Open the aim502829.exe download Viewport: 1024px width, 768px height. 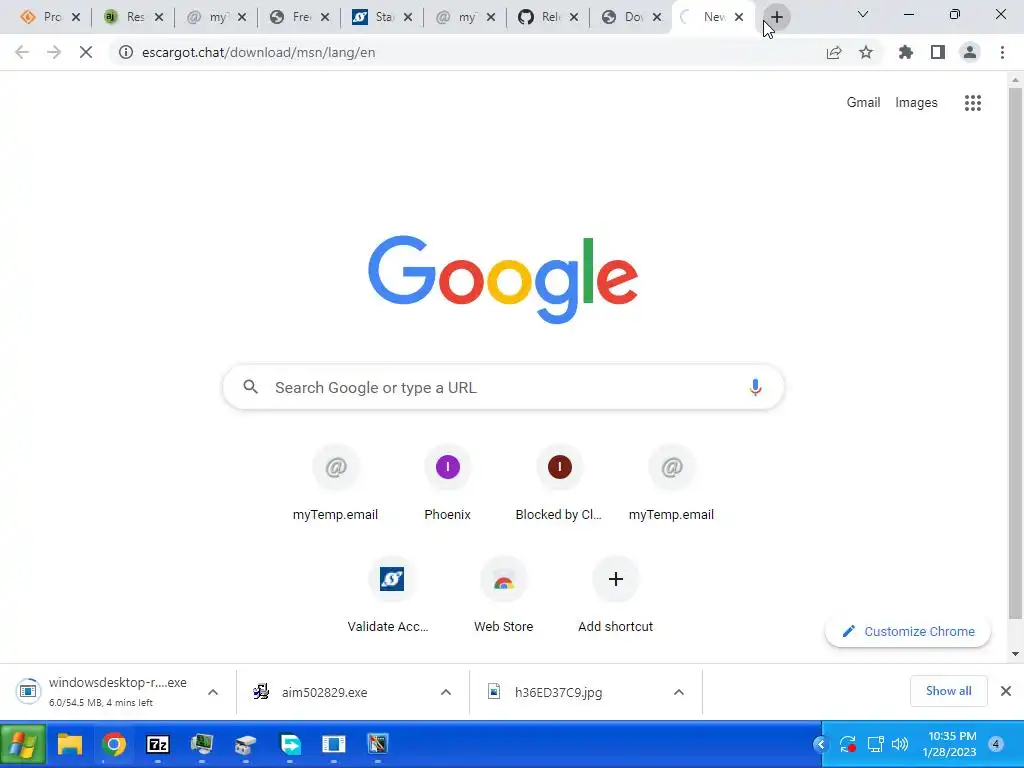pos(325,692)
